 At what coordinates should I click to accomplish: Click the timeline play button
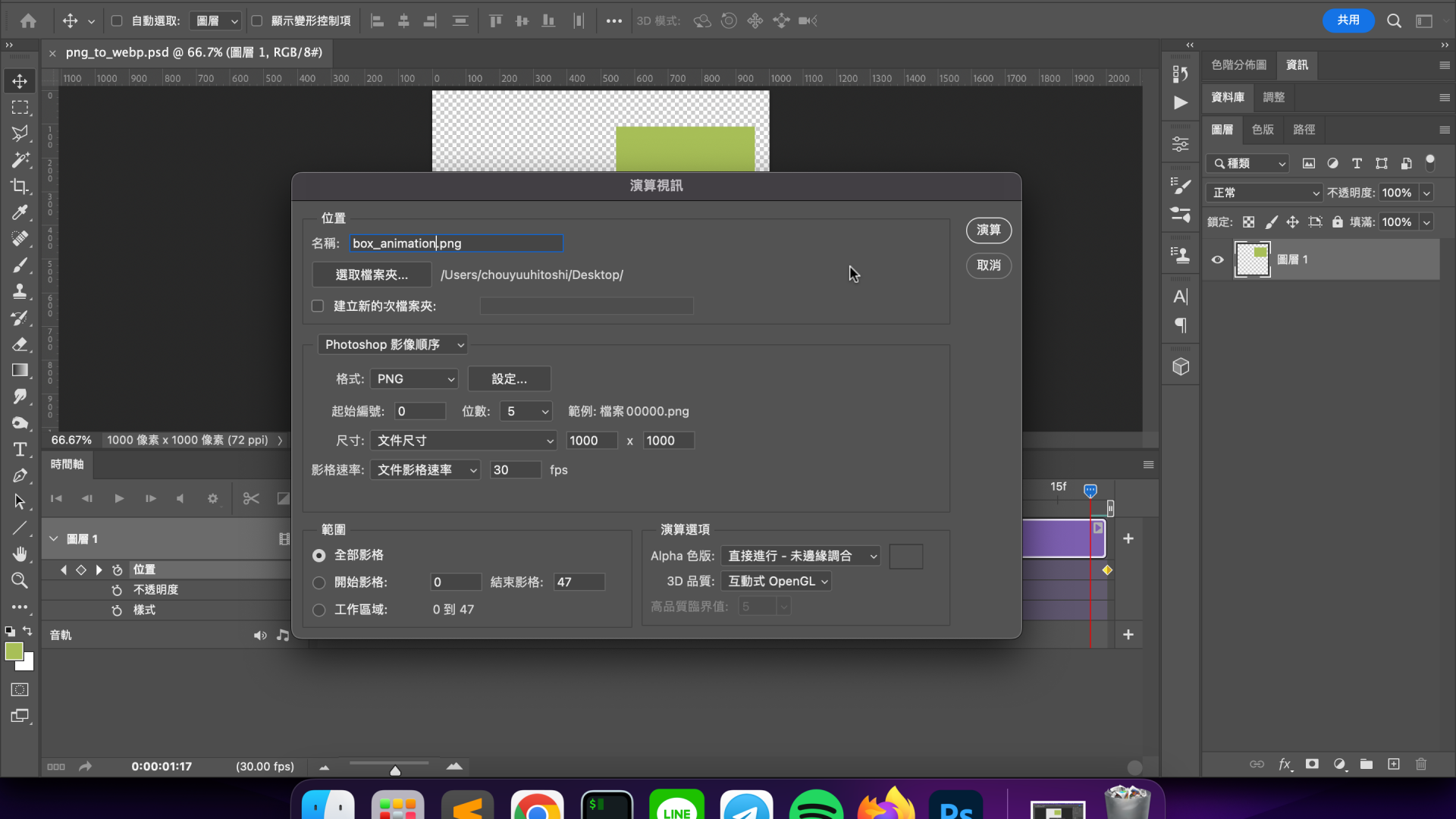click(119, 498)
